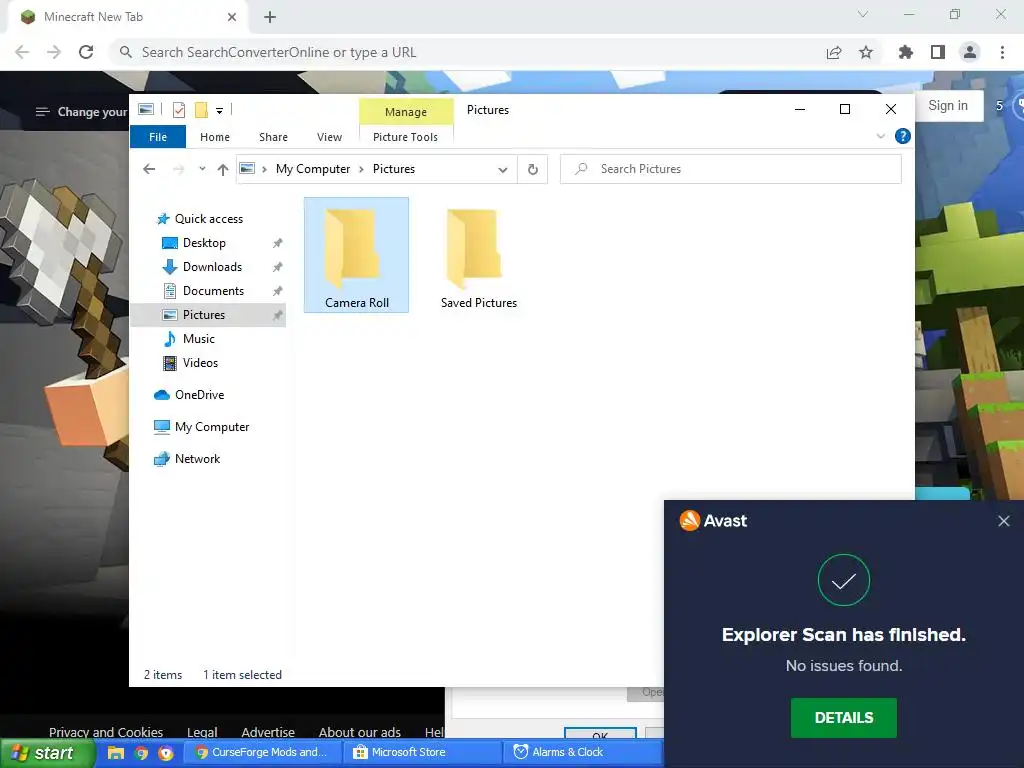Open Explorer help question mark icon
Viewport: 1024px width, 768px height.
(x=903, y=136)
